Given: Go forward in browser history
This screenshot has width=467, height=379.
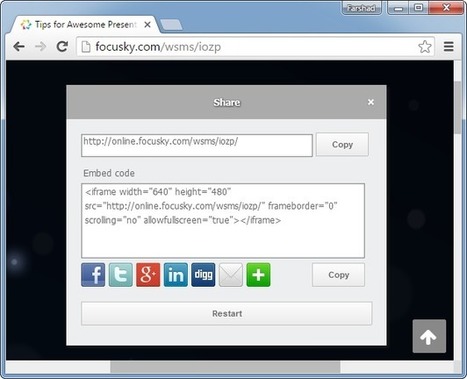Looking at the screenshot, I should 41,47.
